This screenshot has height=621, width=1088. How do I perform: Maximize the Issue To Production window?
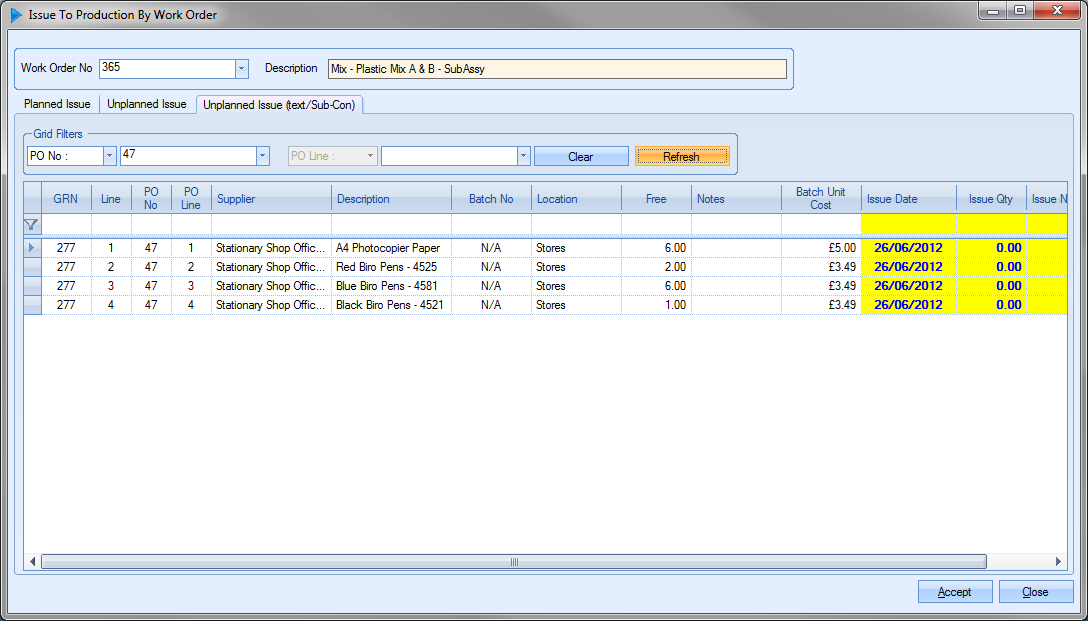click(x=1019, y=11)
